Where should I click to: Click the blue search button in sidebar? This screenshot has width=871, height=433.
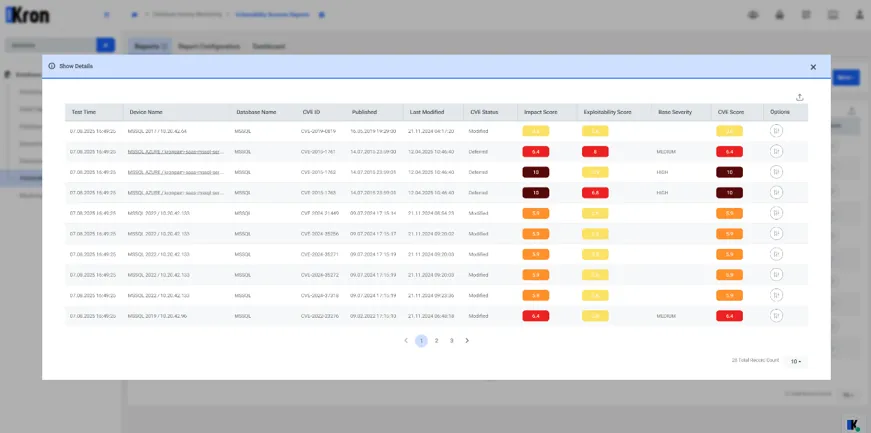(106, 45)
